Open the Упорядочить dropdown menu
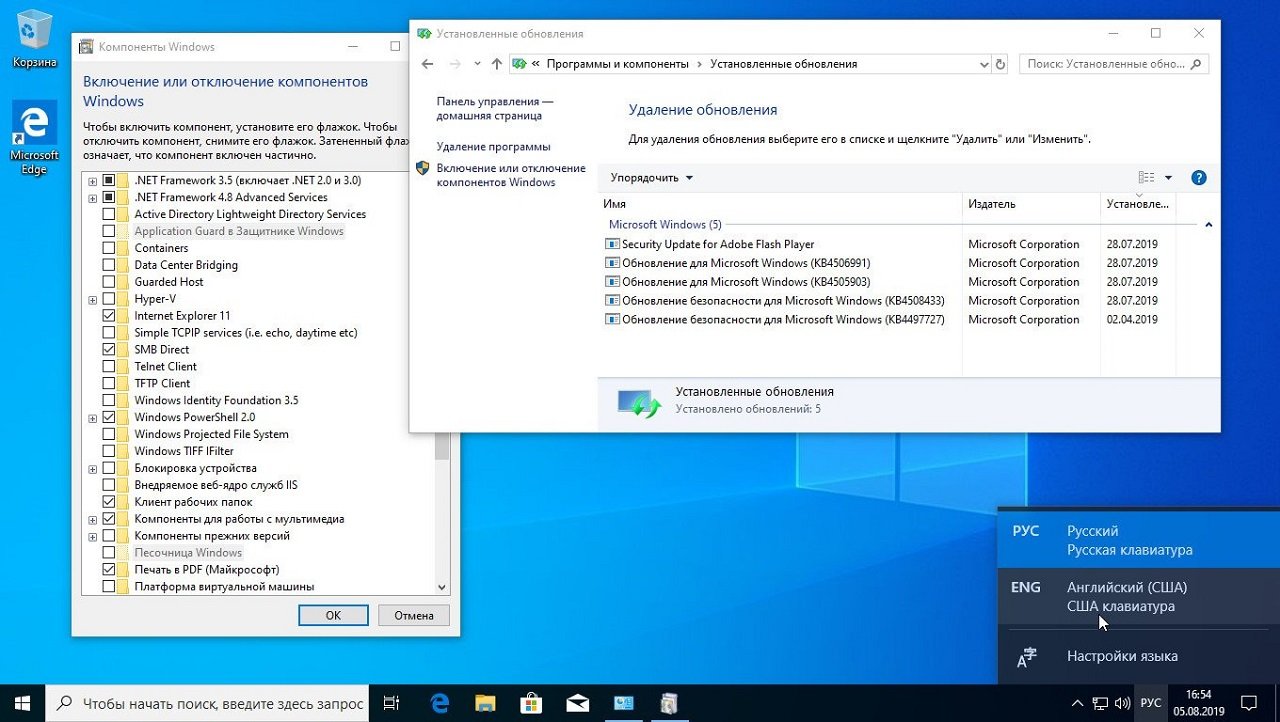 (x=652, y=178)
